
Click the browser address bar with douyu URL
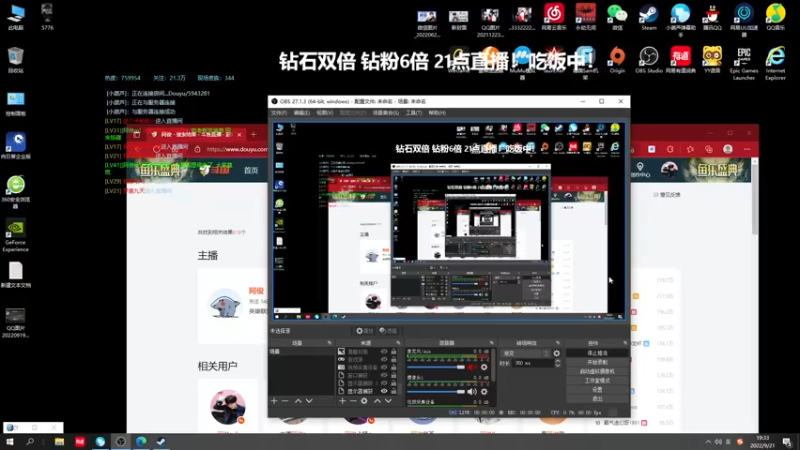[236, 149]
